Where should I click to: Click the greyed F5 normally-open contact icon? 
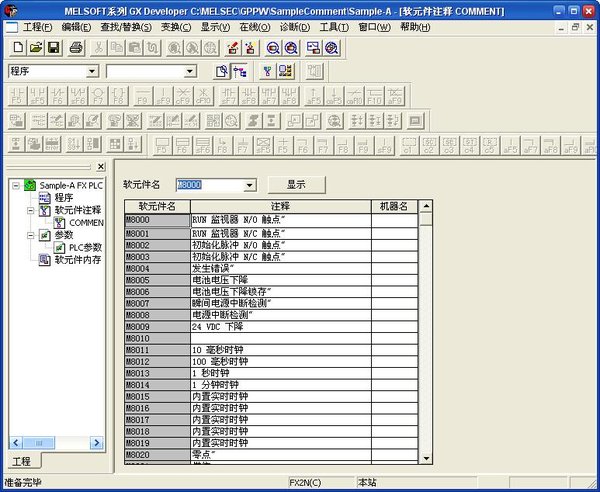point(17,96)
